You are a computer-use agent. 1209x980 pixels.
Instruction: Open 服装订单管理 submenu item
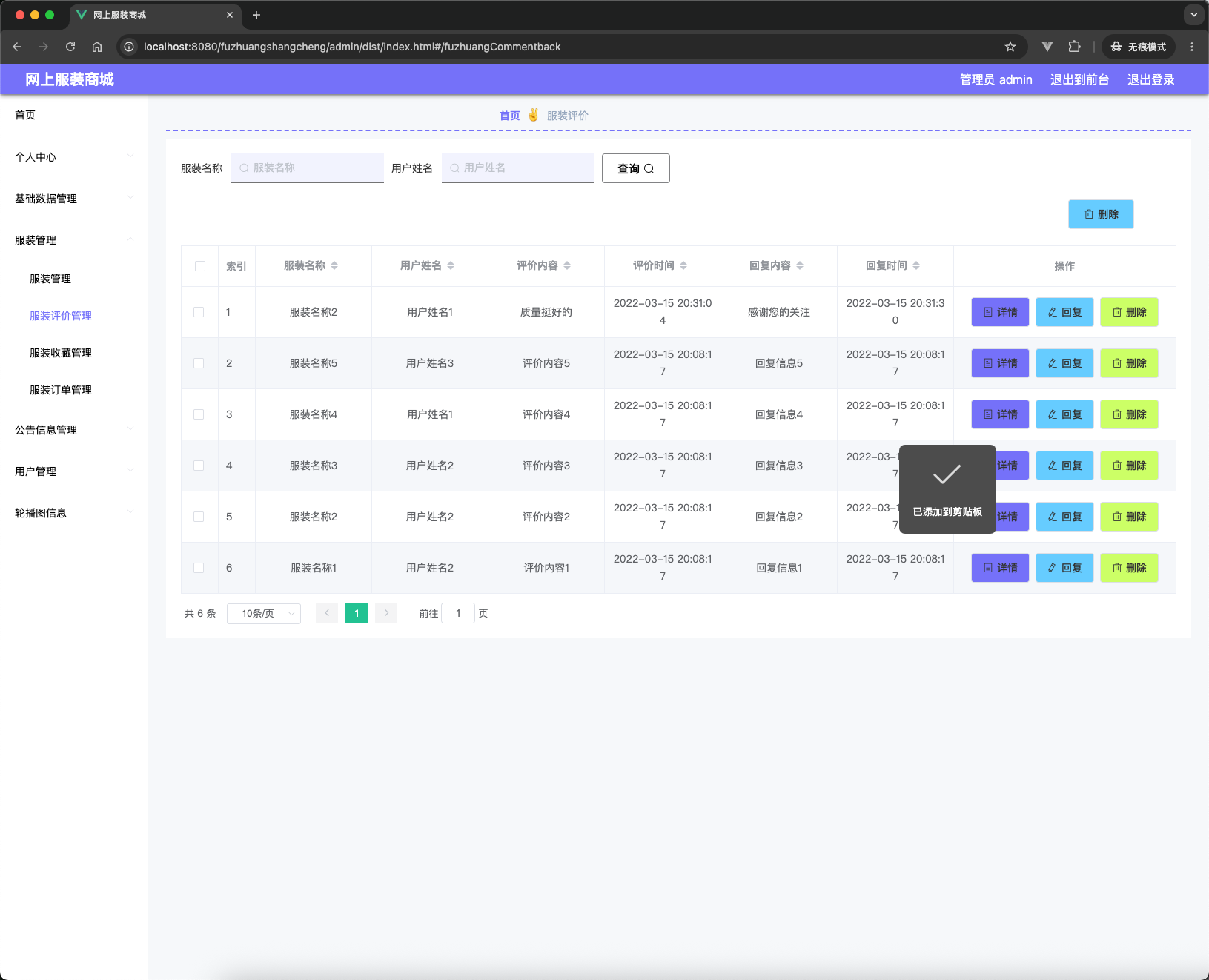(74, 390)
